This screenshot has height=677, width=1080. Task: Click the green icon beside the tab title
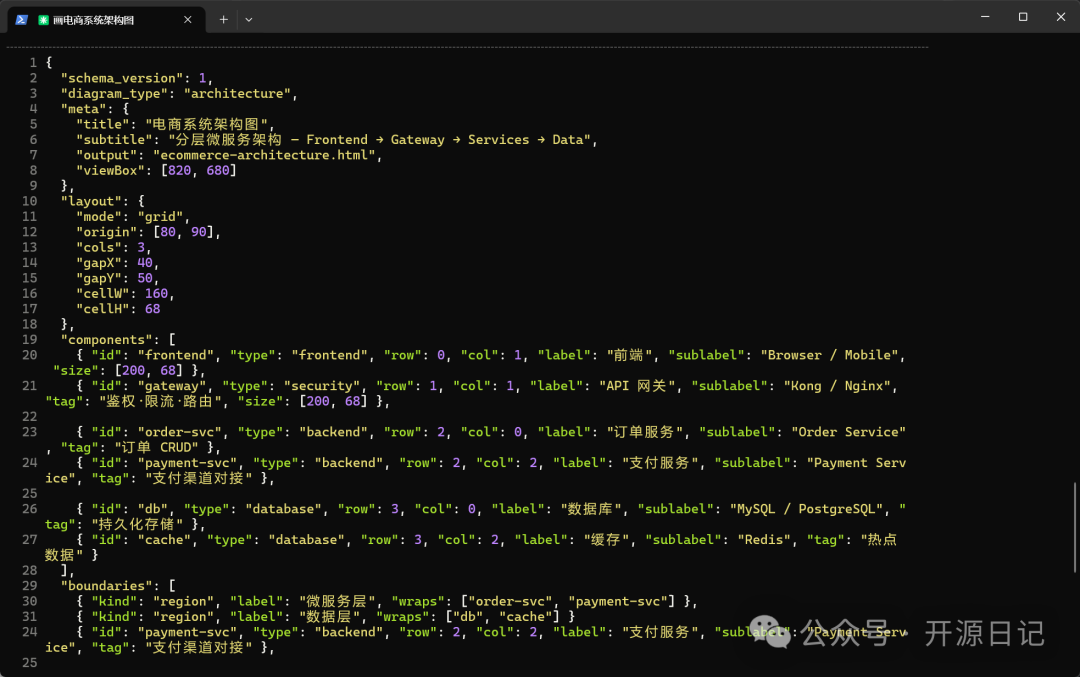[x=43, y=20]
